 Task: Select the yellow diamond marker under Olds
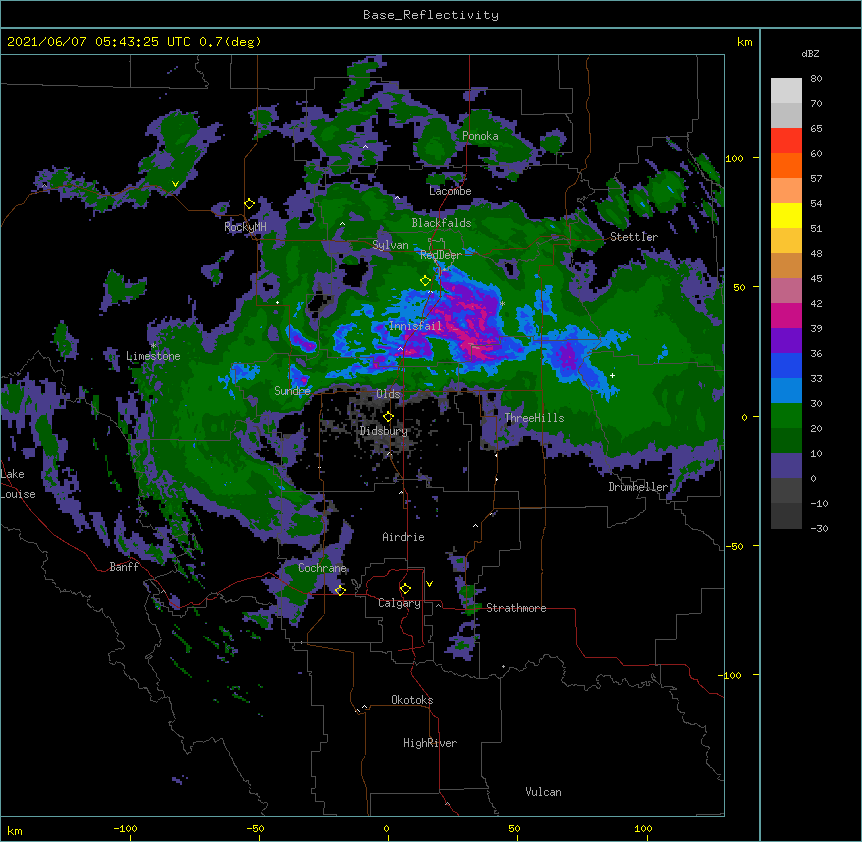tap(388, 417)
